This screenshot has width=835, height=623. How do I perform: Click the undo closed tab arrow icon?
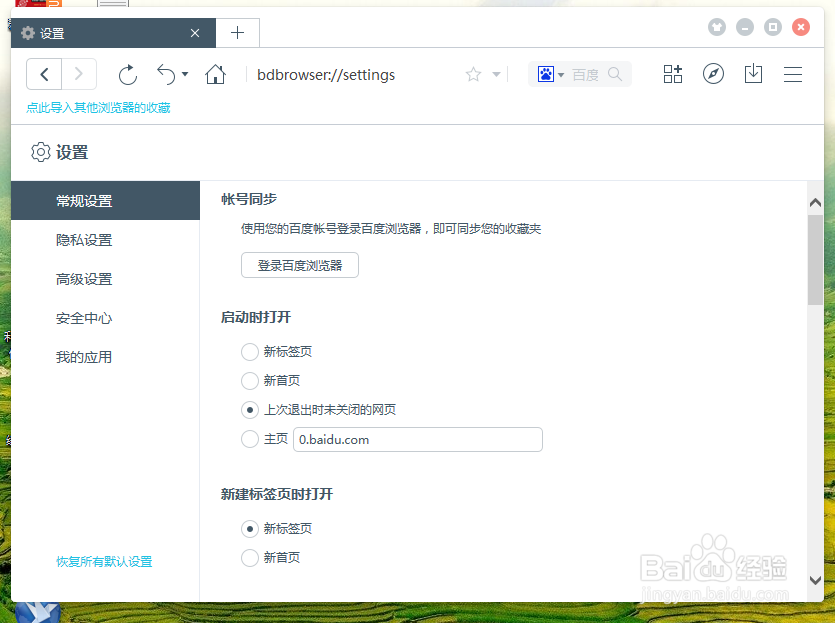pos(166,75)
